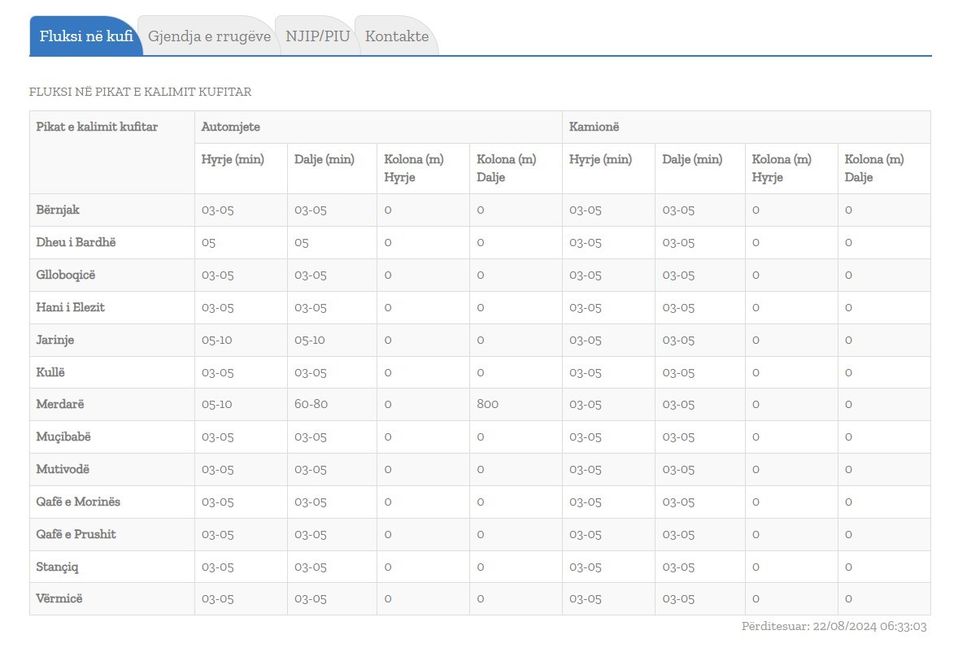The width and height of the screenshot is (980, 651).
Task: Open the Fluksi në kufi tab
Action: 86,36
